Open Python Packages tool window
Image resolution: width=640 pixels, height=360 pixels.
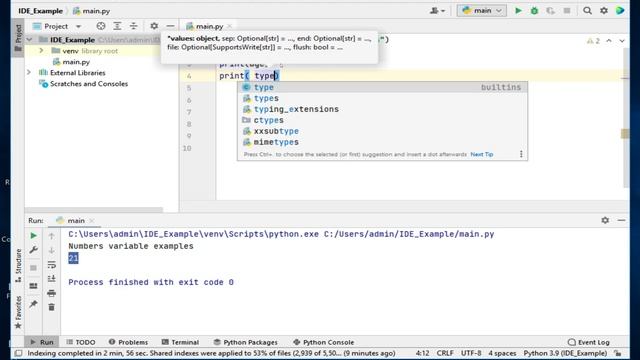click(x=246, y=342)
